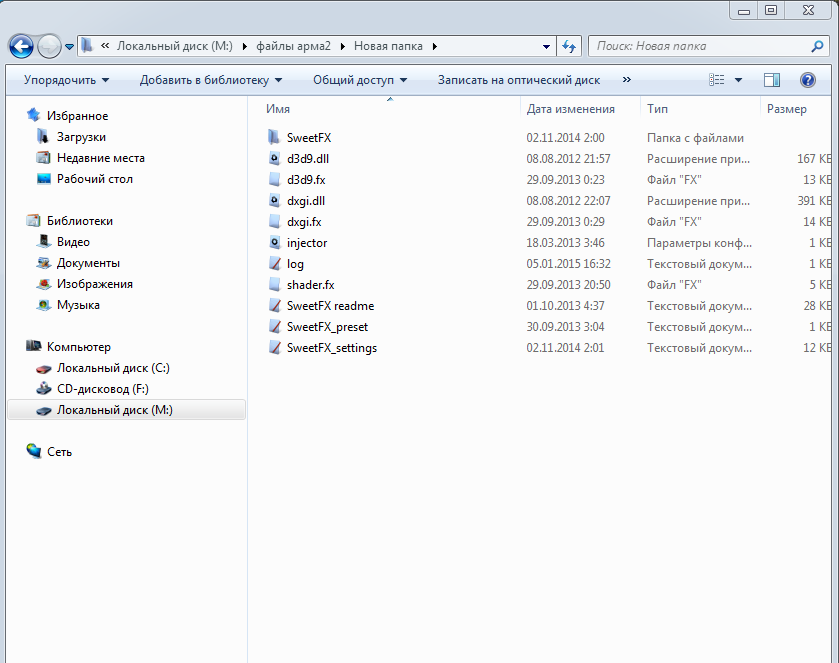Select SweetFX readme file icon
The image size is (839, 663).
(274, 306)
